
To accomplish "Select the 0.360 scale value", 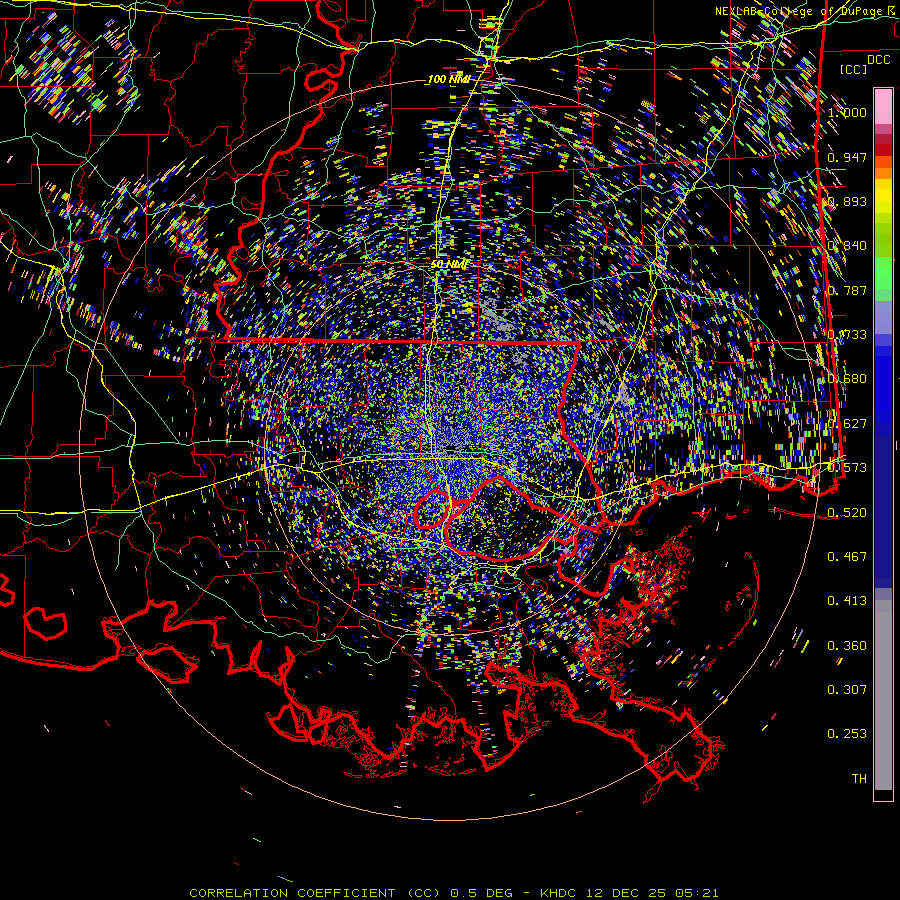I will (x=847, y=646).
